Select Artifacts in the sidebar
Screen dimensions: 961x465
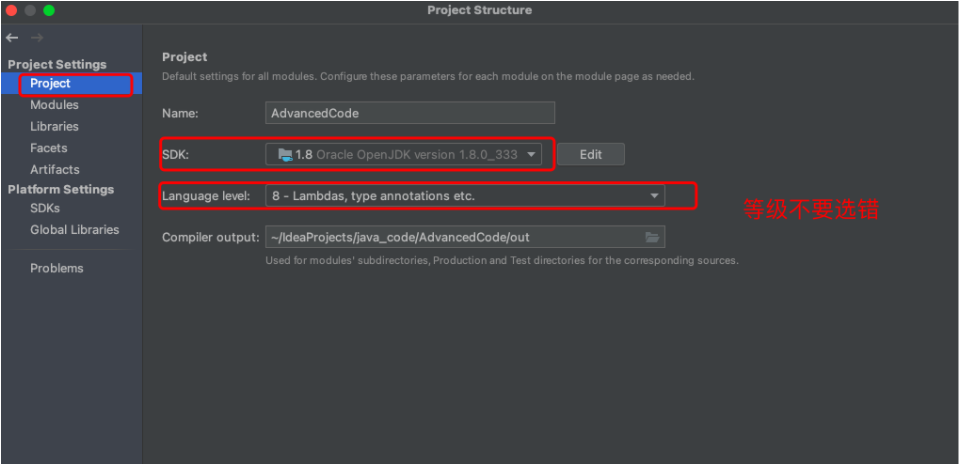55,170
